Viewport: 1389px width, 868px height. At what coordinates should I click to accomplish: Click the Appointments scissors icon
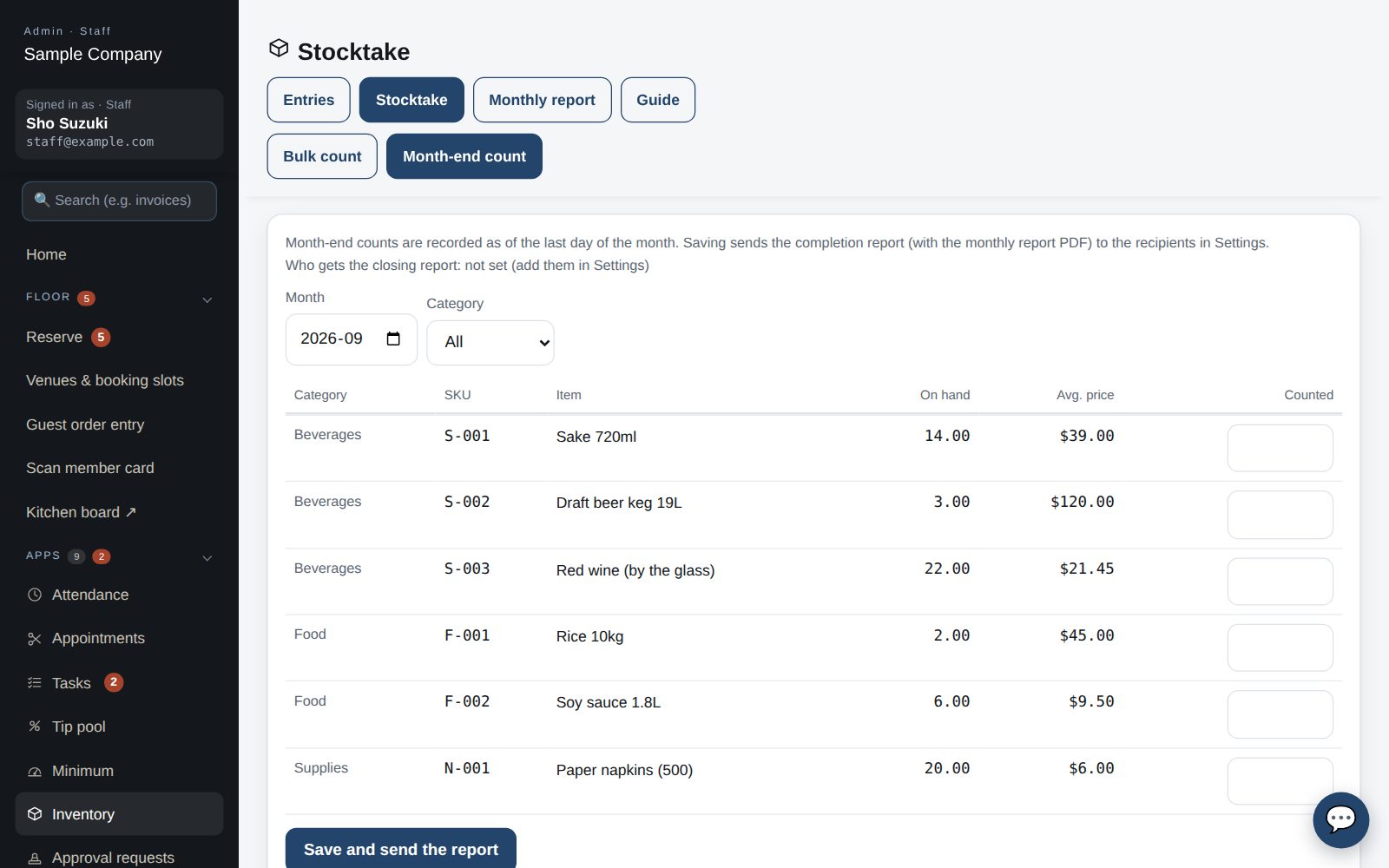pos(35,639)
